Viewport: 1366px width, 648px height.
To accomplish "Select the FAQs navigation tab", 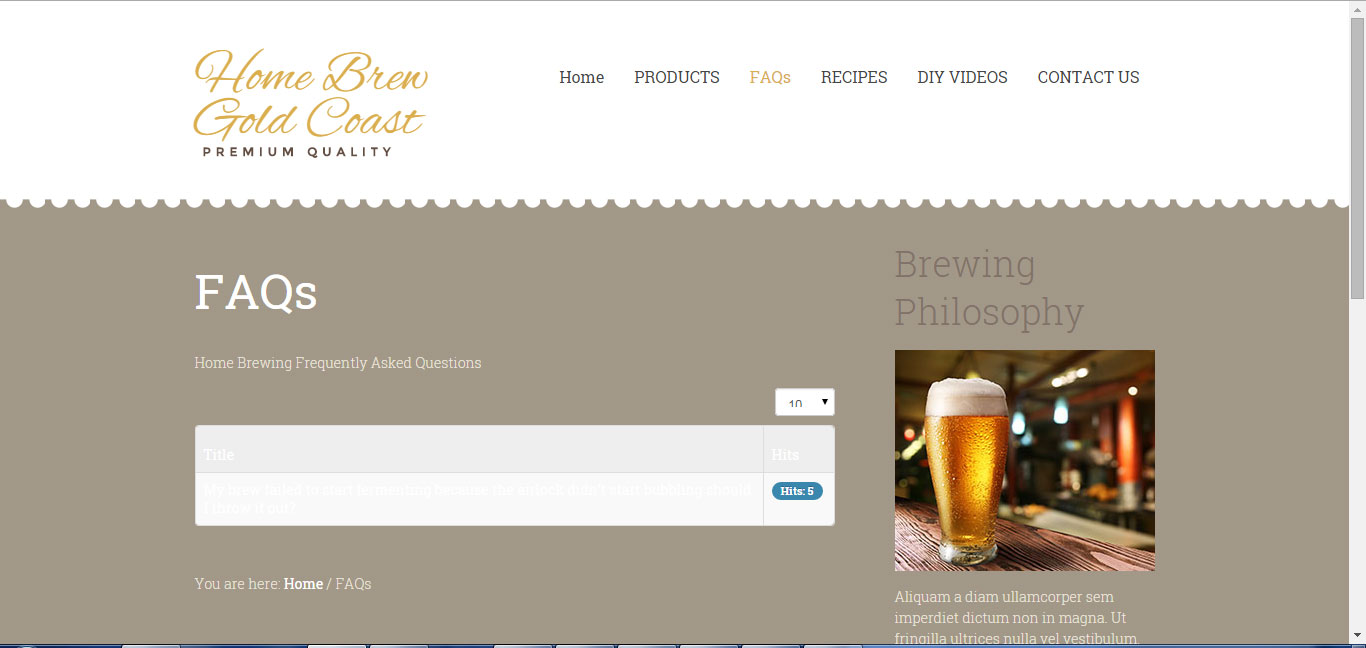I will click(x=770, y=77).
